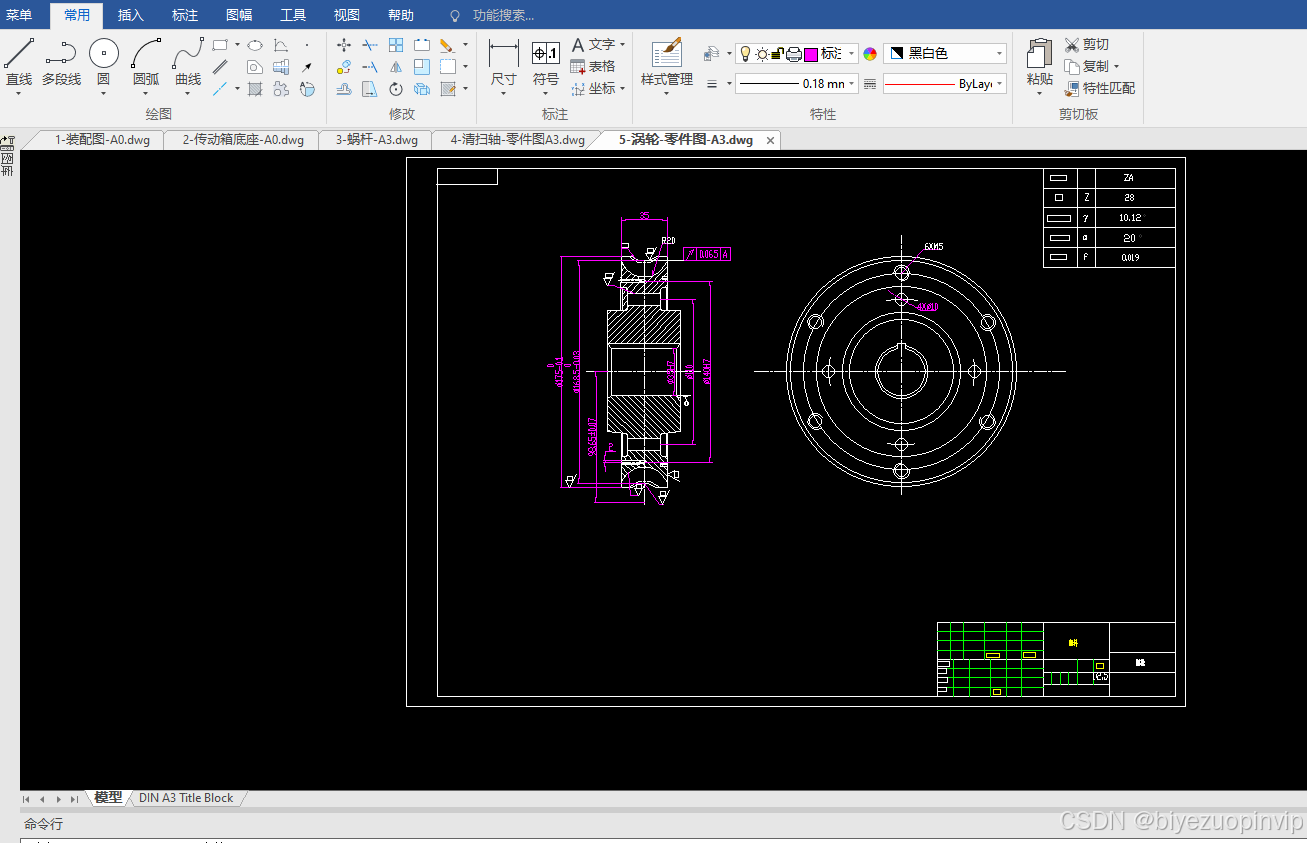
Task: Expand the 直线 dropdown arrow
Action: [19, 94]
